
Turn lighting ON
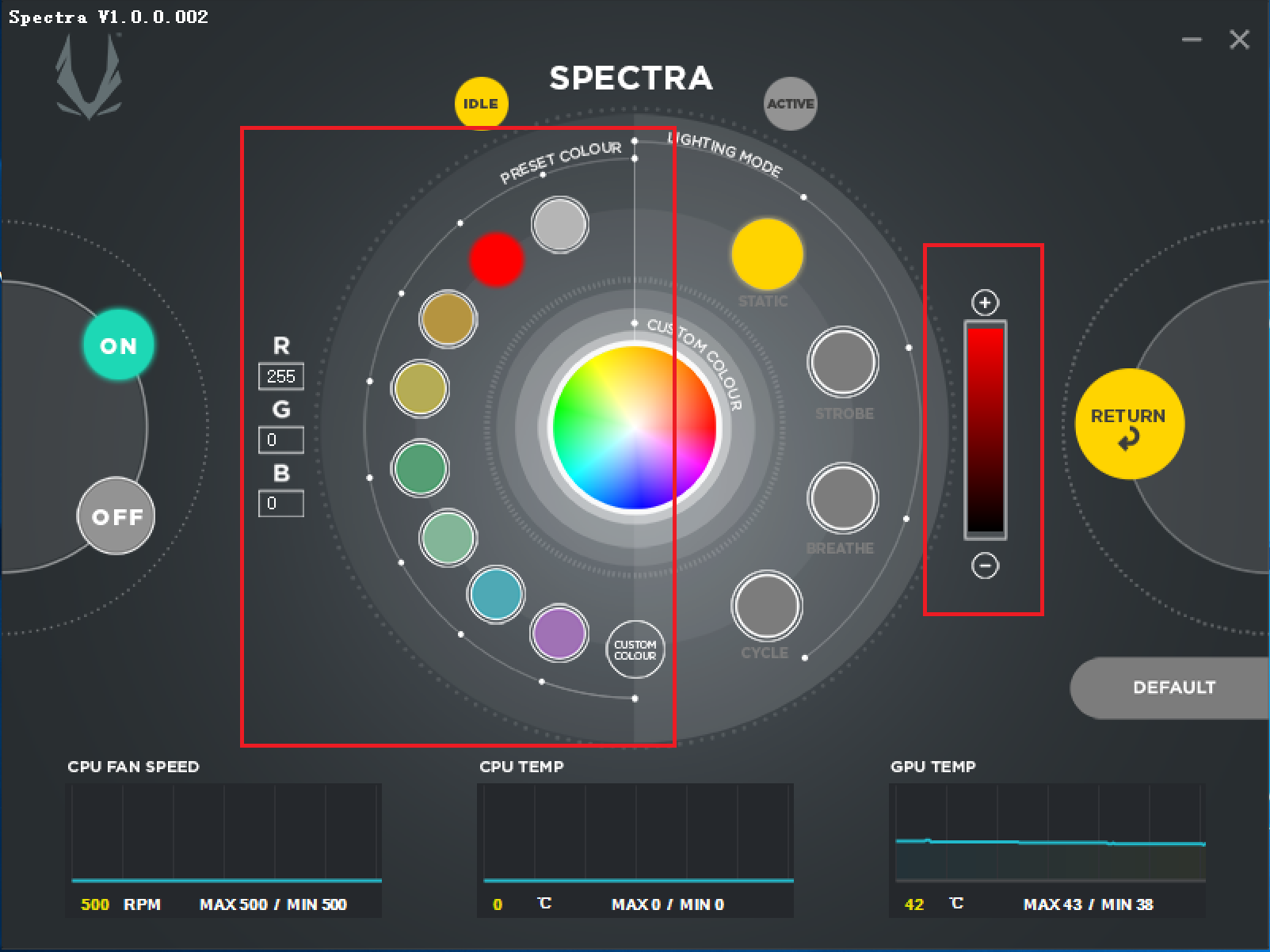click(119, 345)
